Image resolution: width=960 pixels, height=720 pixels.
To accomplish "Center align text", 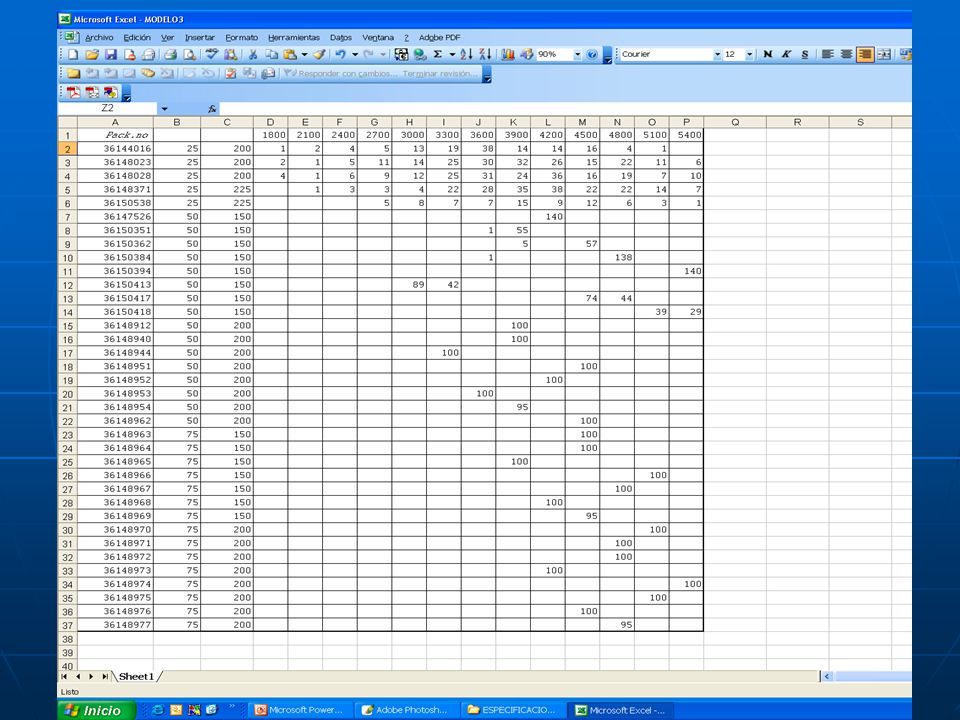I will (x=846, y=54).
